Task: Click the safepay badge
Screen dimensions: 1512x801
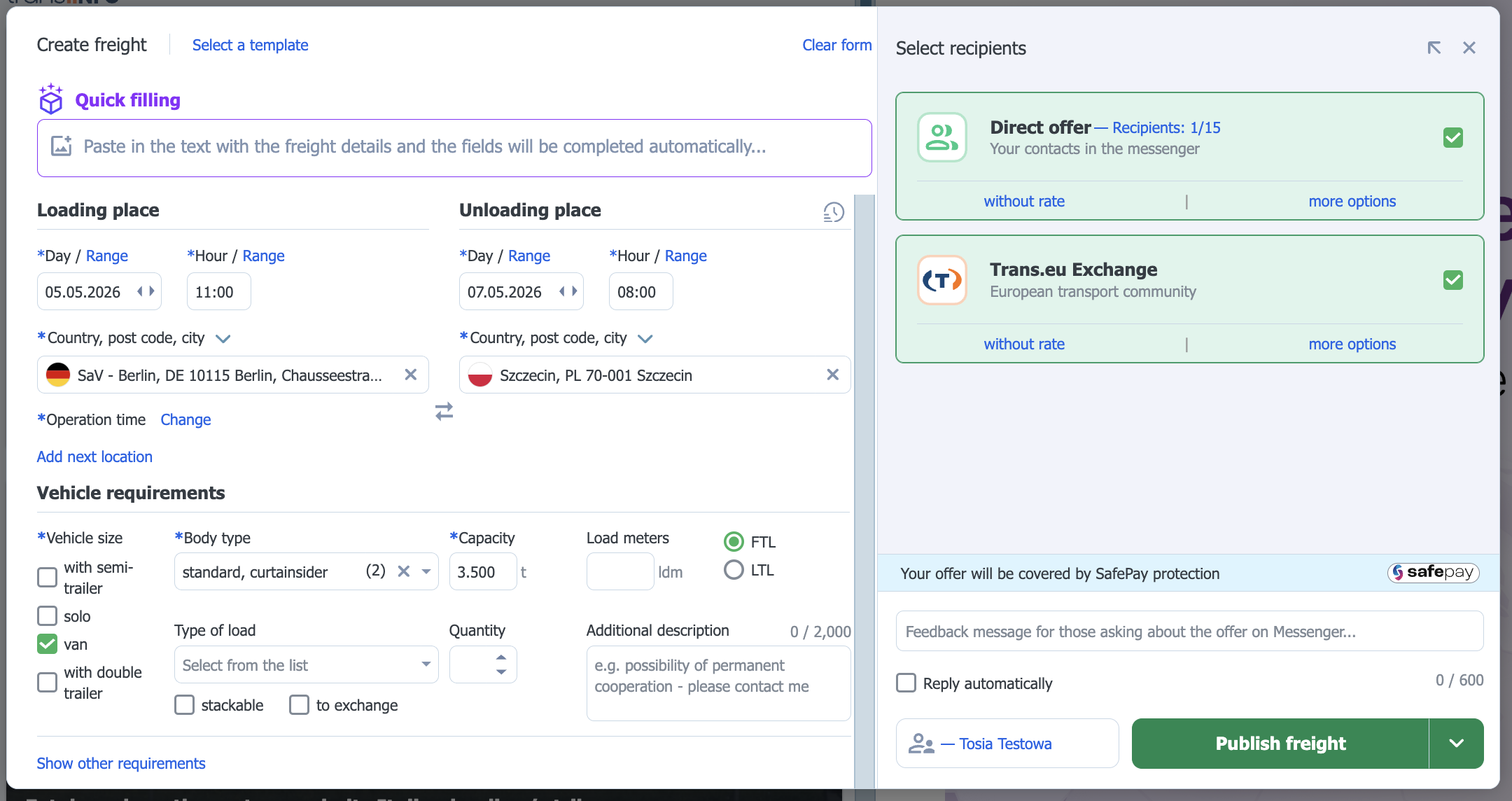Action: point(1433,573)
